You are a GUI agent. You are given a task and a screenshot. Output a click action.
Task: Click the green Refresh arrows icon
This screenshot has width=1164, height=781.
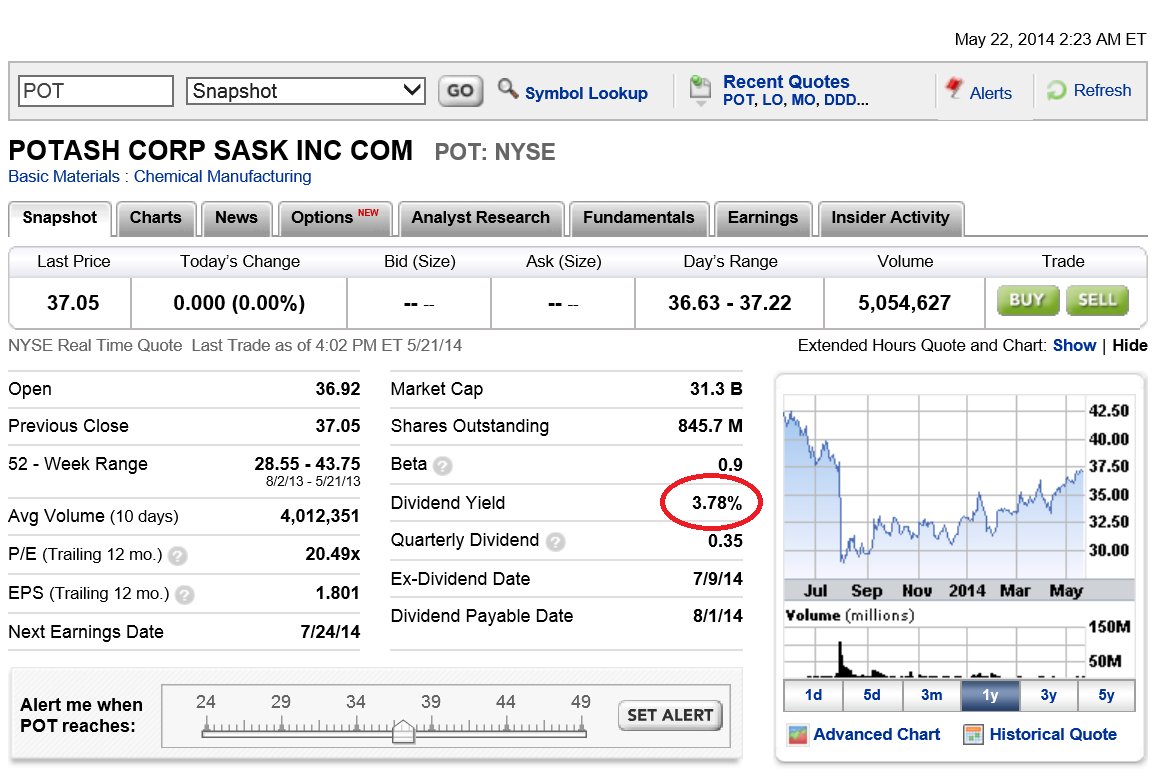tap(1056, 91)
